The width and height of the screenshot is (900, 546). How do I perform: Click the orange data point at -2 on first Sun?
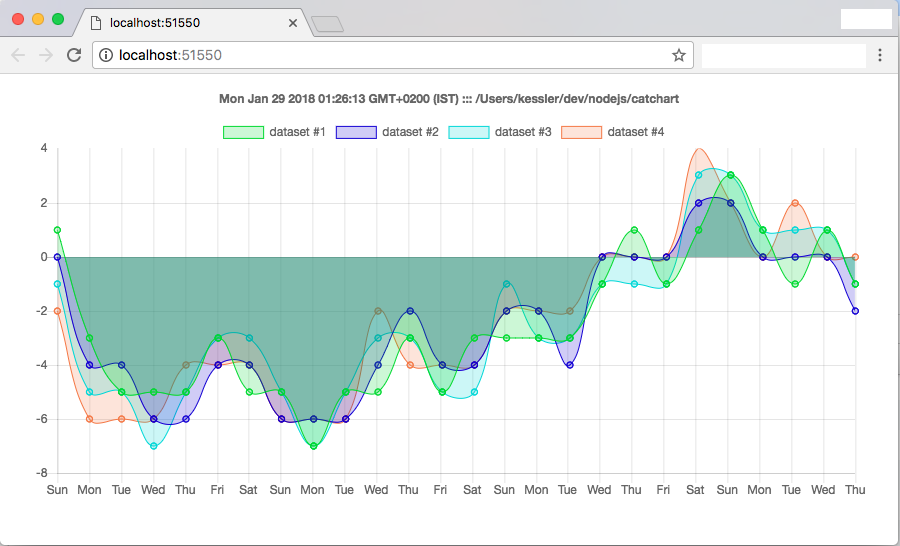click(x=57, y=311)
